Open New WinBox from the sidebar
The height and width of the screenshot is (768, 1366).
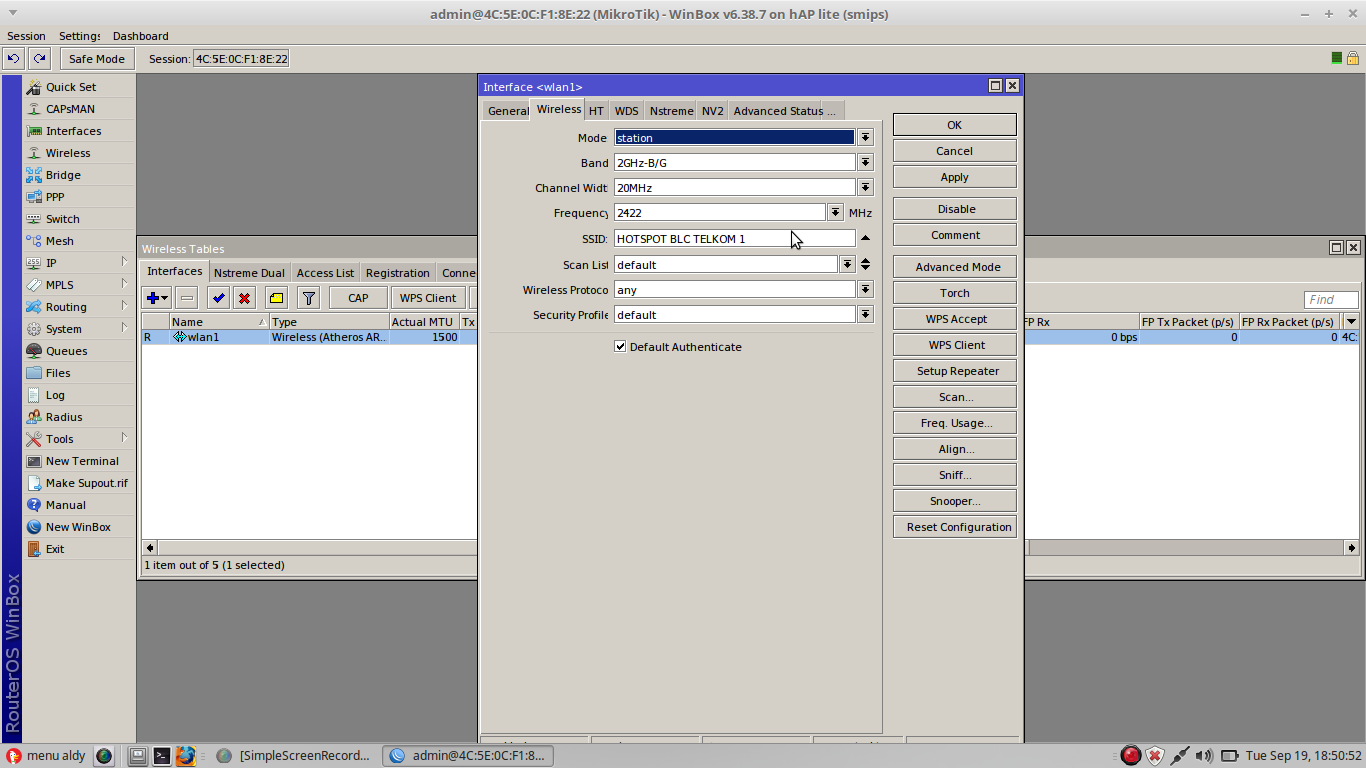[79, 527]
